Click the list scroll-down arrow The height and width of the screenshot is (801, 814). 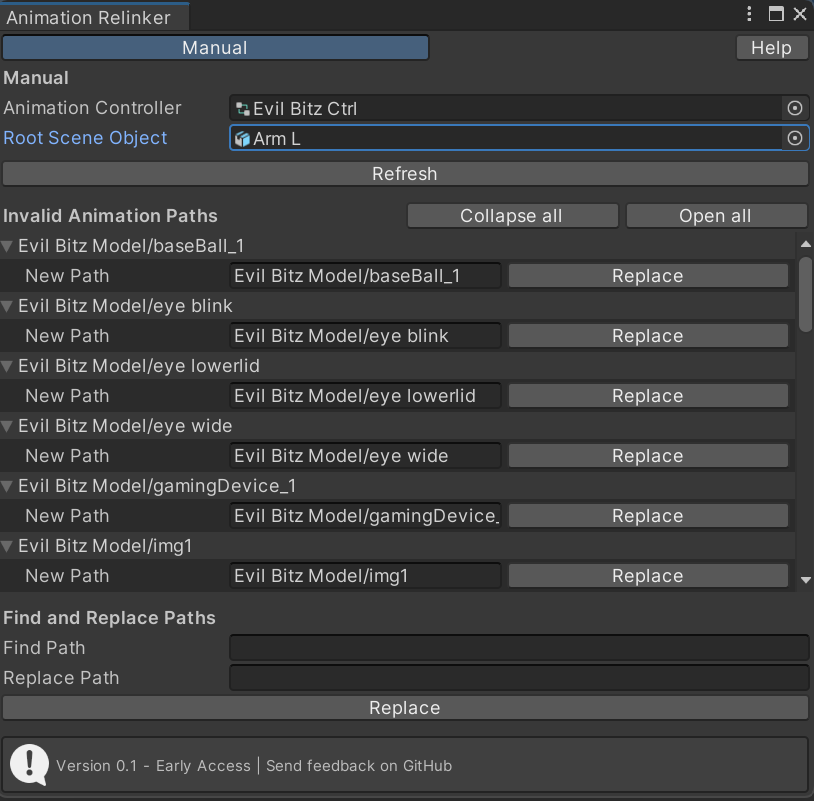pos(805,580)
